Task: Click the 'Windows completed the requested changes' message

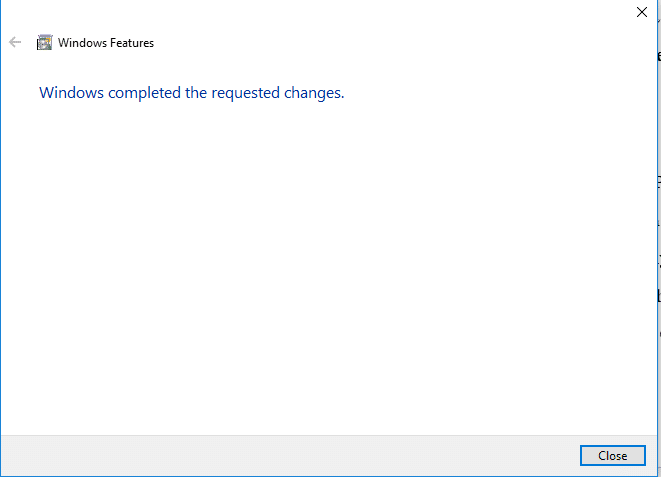Action: coord(192,93)
